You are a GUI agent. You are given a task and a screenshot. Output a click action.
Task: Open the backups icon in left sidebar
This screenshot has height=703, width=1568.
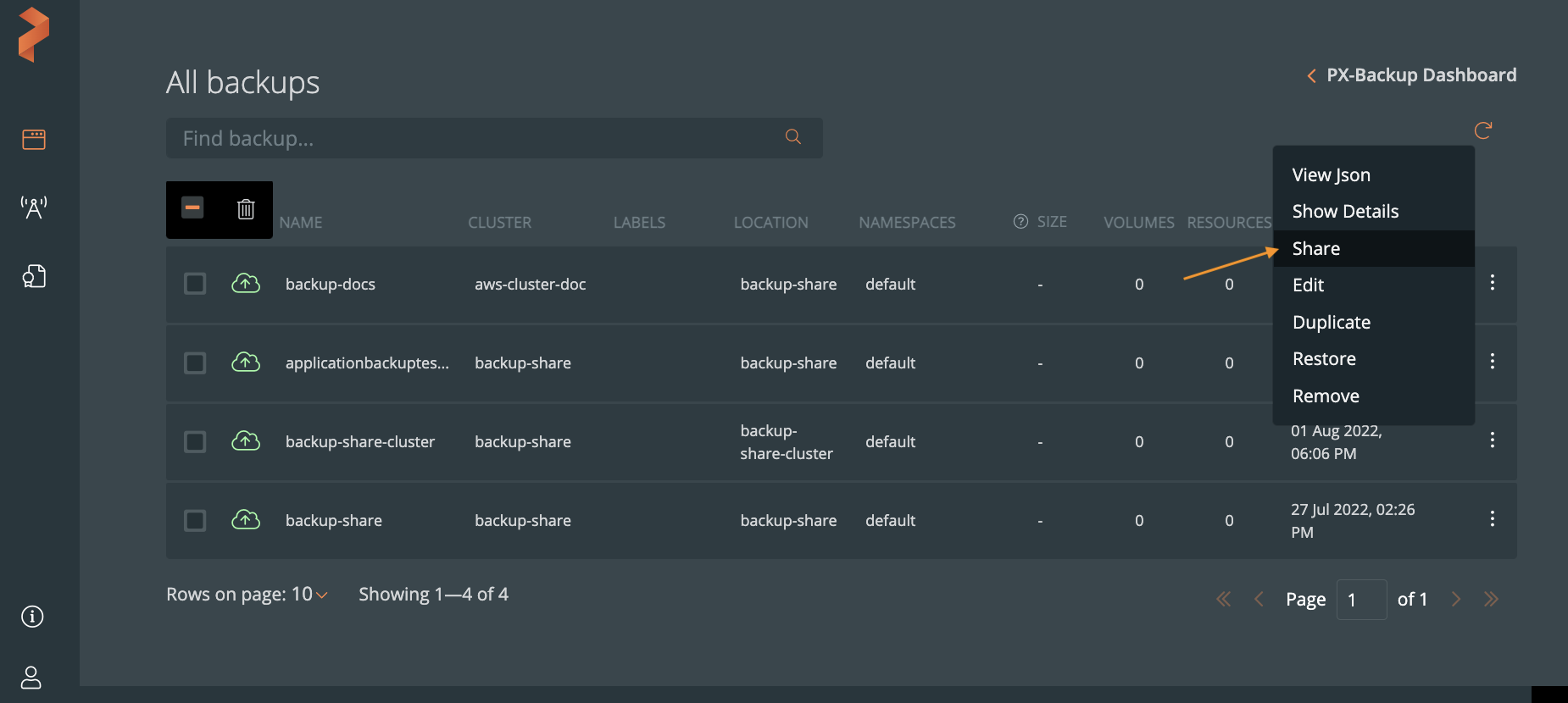tap(34, 140)
